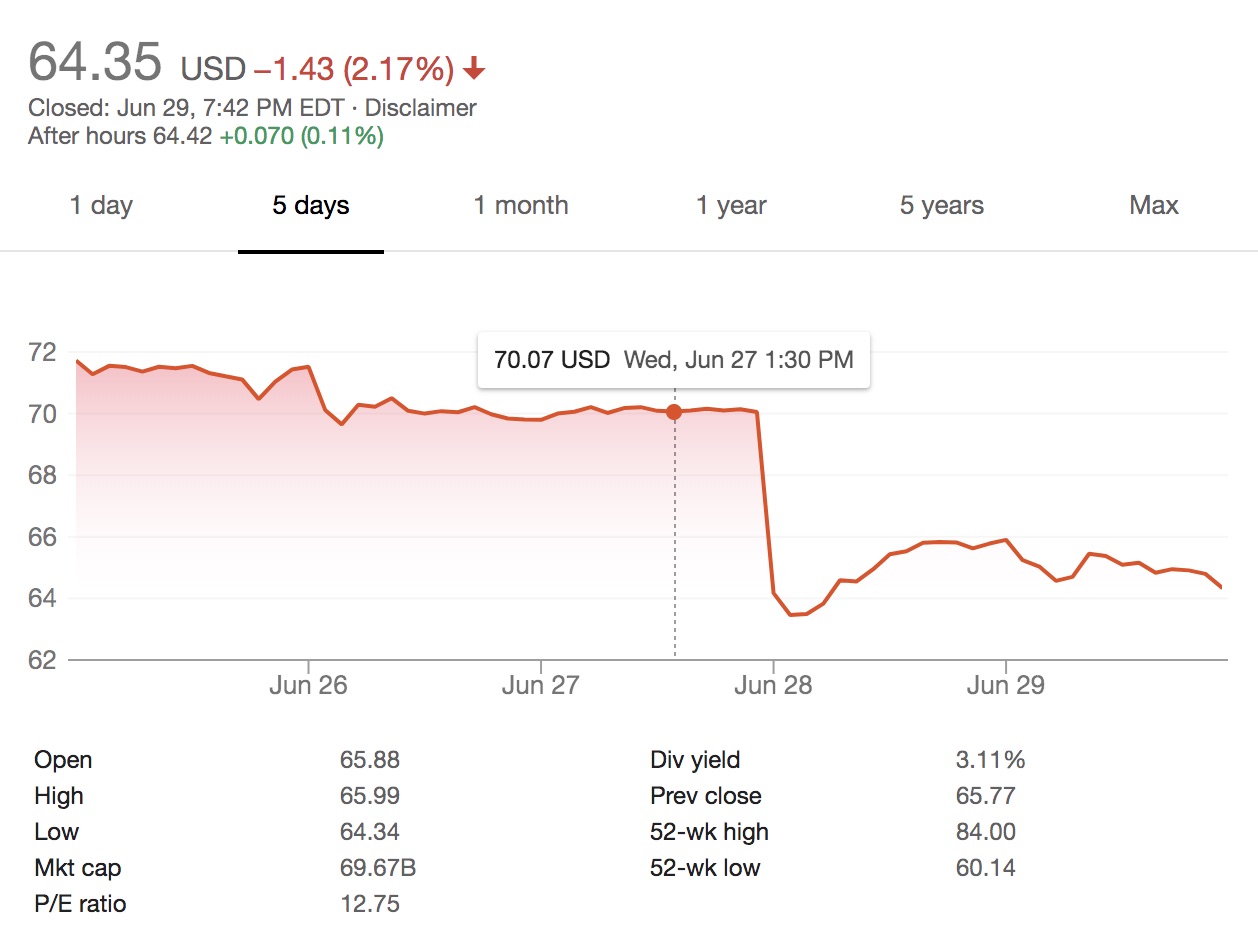Click the red down arrow icon
The height and width of the screenshot is (950, 1258).
[x=475, y=69]
